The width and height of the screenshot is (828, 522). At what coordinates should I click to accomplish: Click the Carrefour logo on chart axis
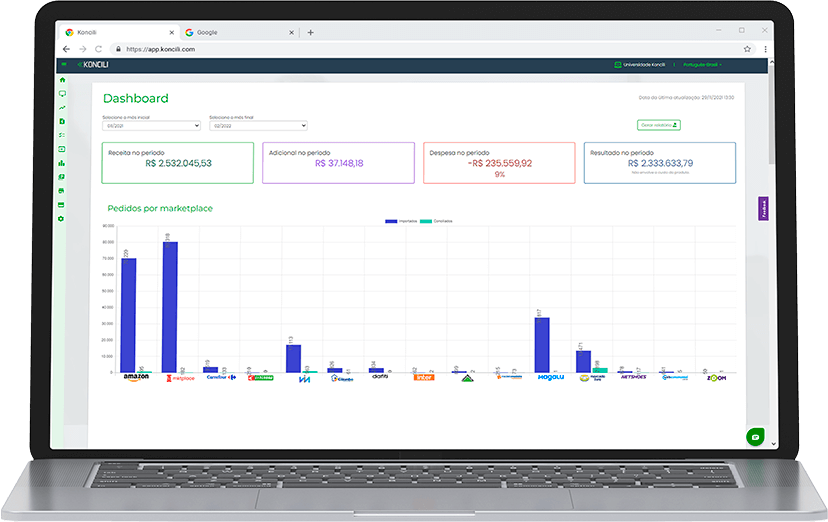pyautogui.click(x=221, y=377)
